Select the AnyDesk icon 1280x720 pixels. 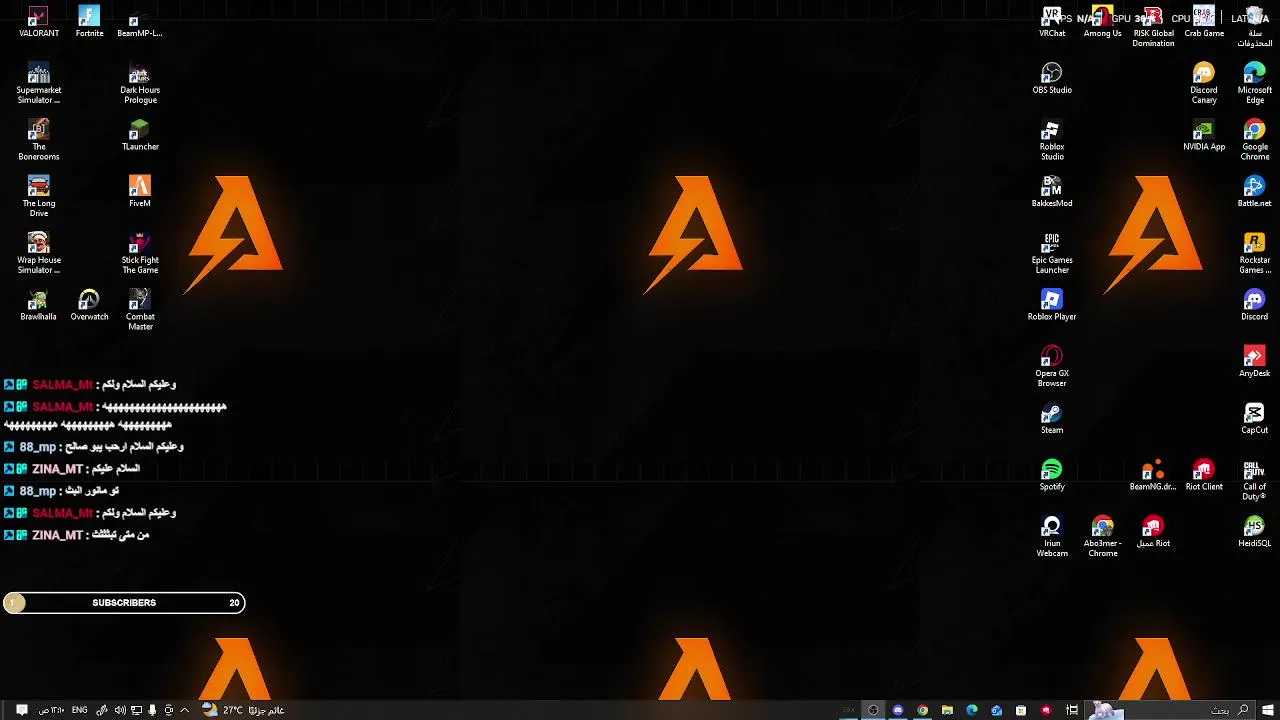(1254, 362)
